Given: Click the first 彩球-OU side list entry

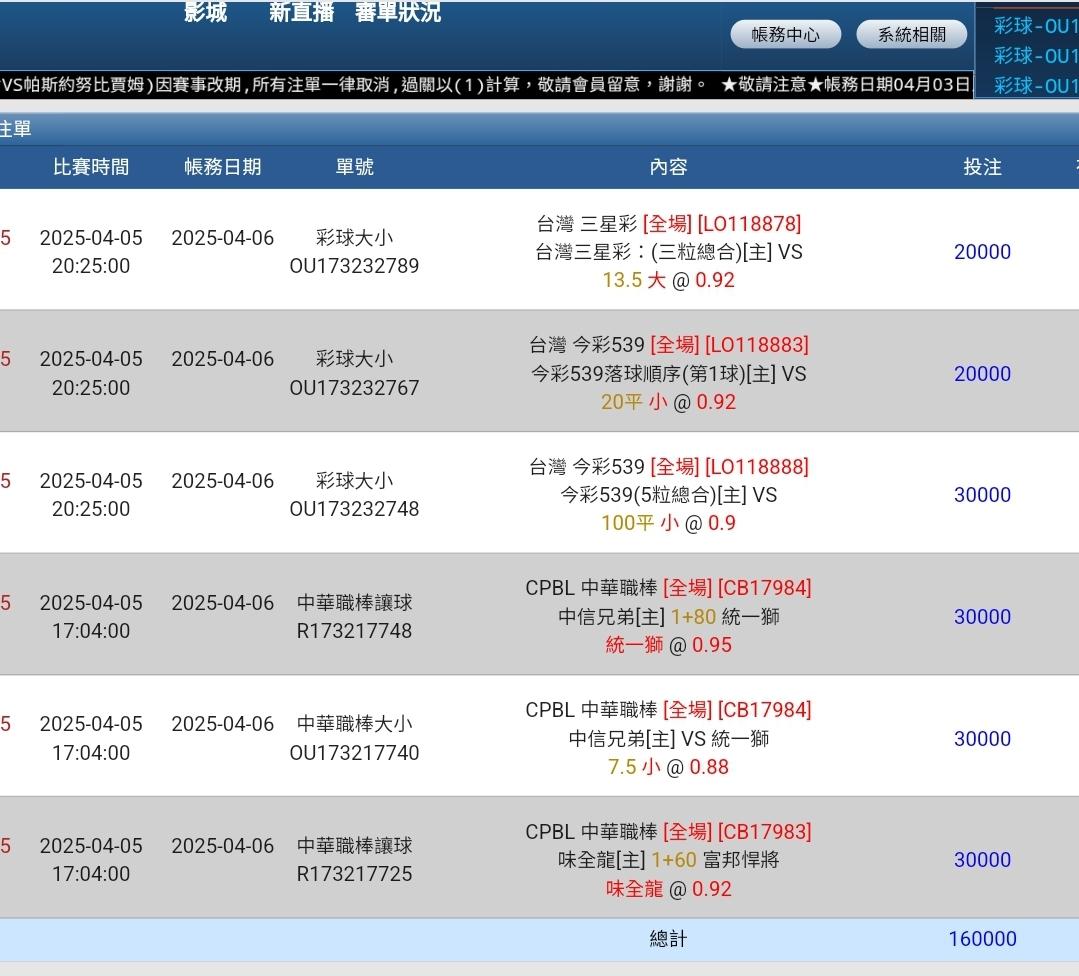Looking at the screenshot, I should tap(1036, 26).
